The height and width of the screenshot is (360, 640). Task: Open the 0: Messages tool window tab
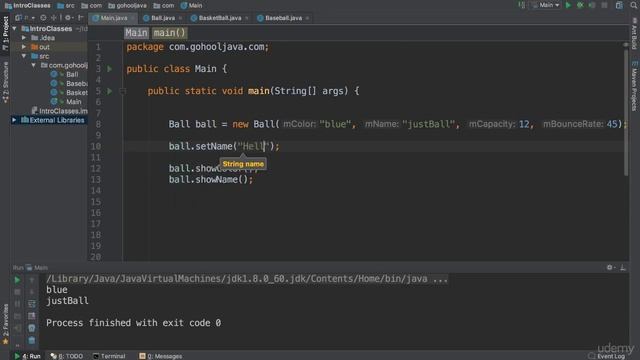(x=160, y=356)
